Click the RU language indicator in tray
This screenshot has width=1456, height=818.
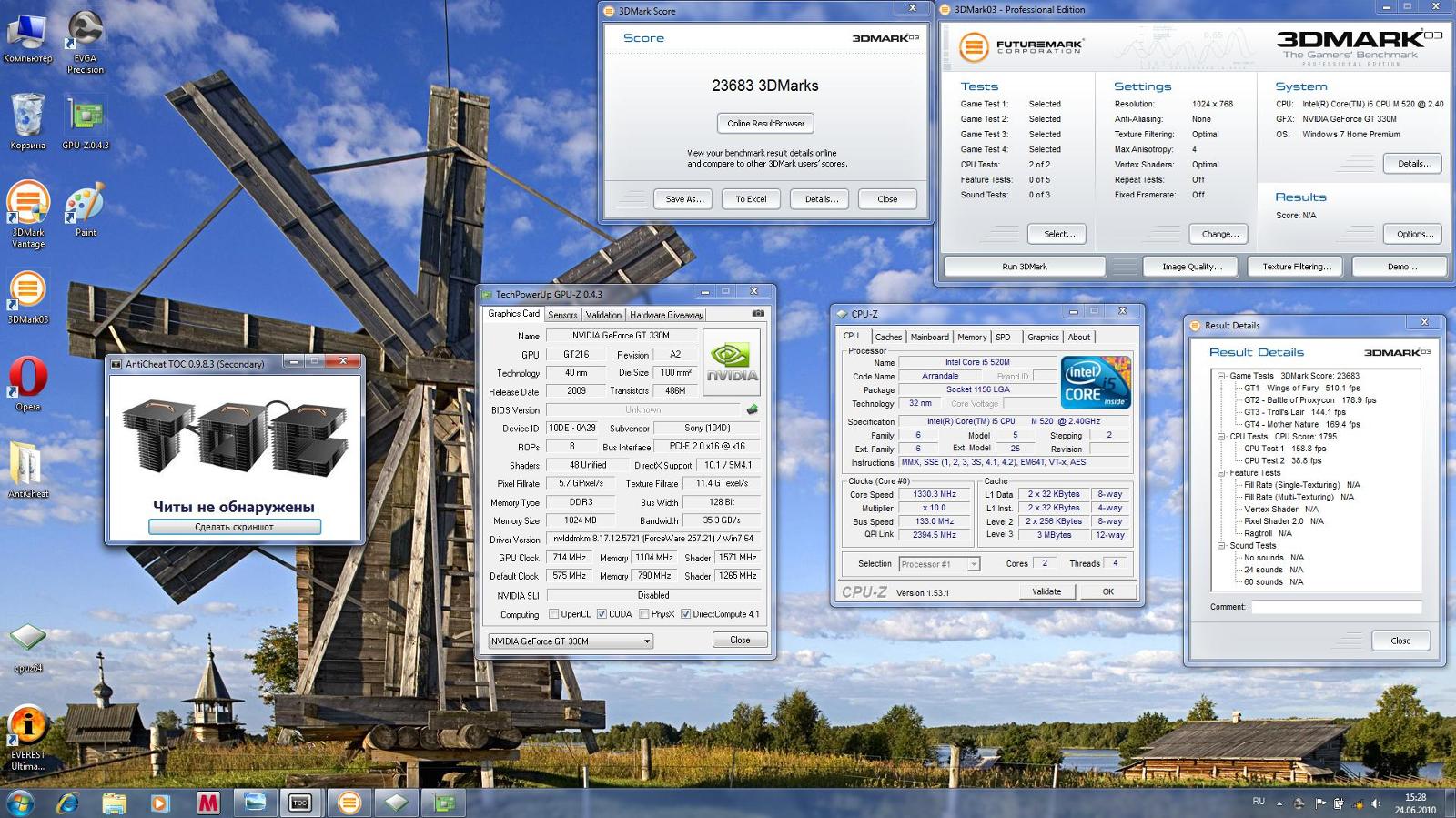1259,802
